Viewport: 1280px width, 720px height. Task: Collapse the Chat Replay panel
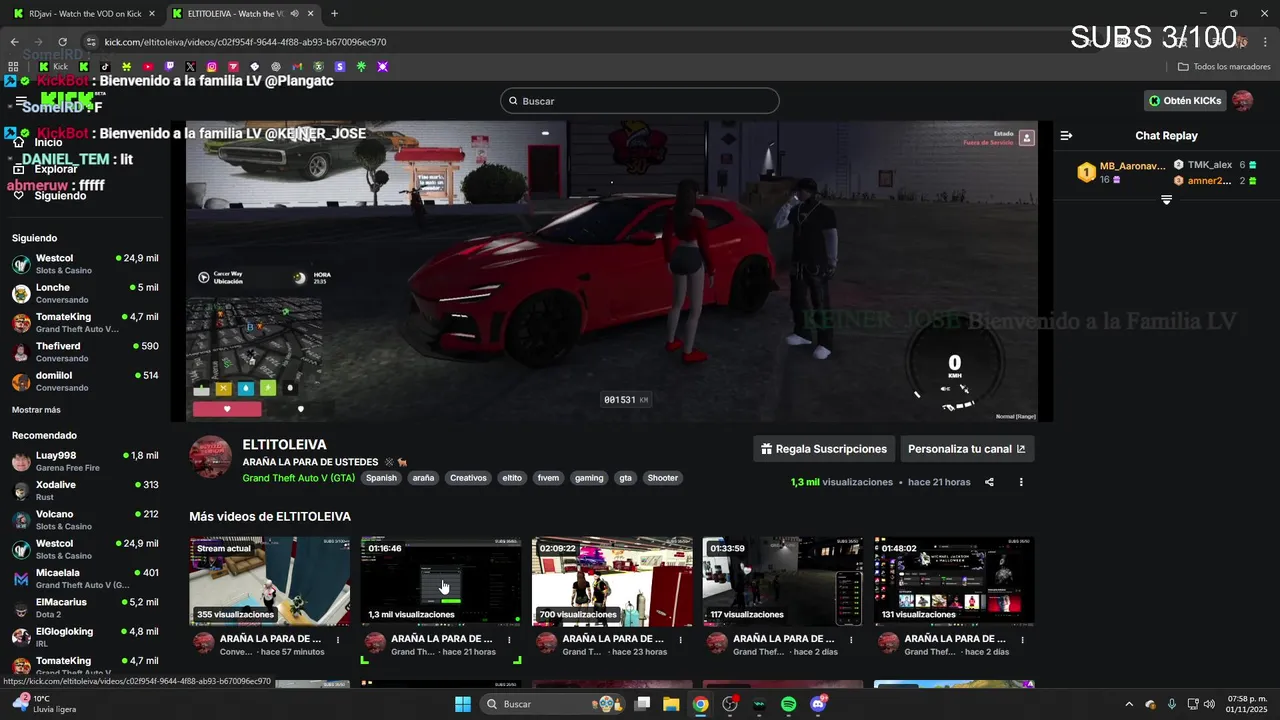[x=1066, y=135]
